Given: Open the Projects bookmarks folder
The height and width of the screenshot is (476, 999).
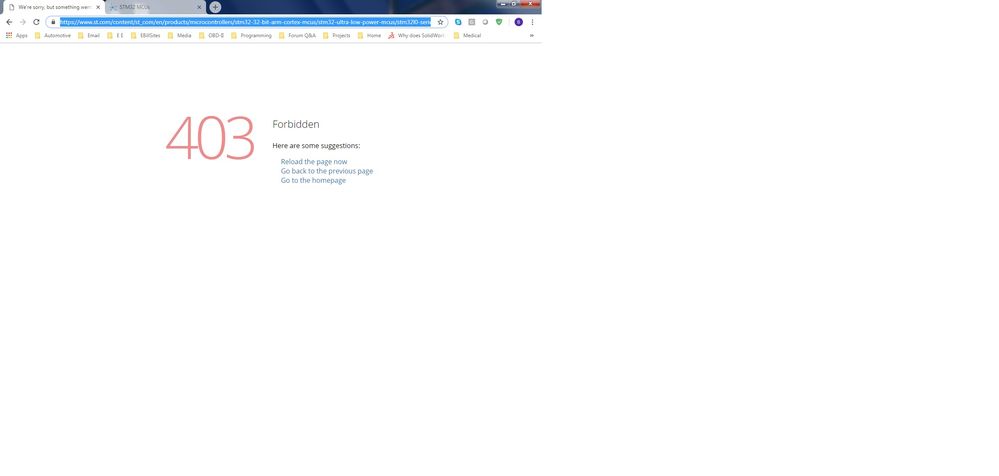Looking at the screenshot, I should (x=337, y=36).
